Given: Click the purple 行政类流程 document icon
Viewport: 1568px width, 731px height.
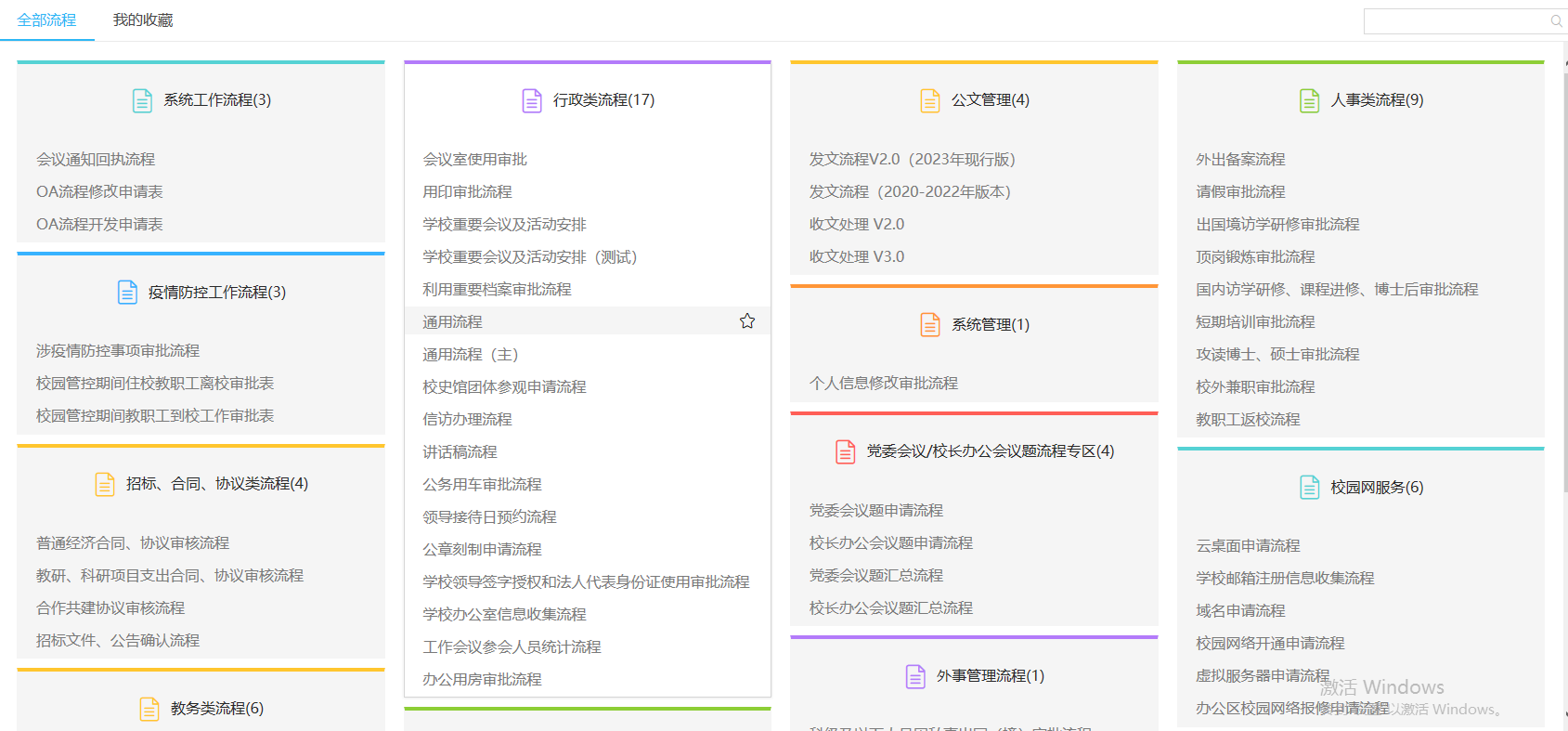Looking at the screenshot, I should point(531,100).
